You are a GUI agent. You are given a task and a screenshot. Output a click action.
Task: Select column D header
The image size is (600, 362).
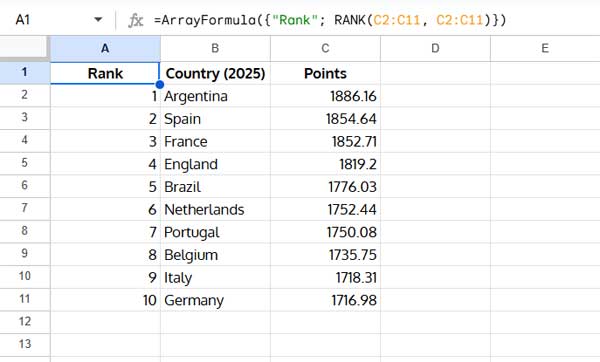(x=435, y=48)
